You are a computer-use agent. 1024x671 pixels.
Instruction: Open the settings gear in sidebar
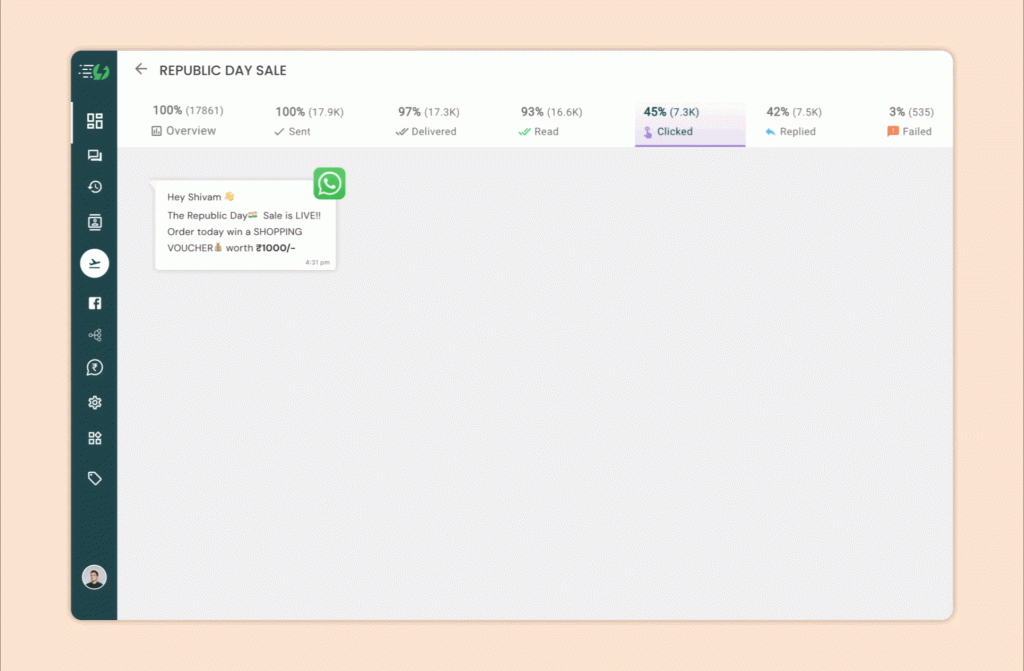click(x=95, y=403)
